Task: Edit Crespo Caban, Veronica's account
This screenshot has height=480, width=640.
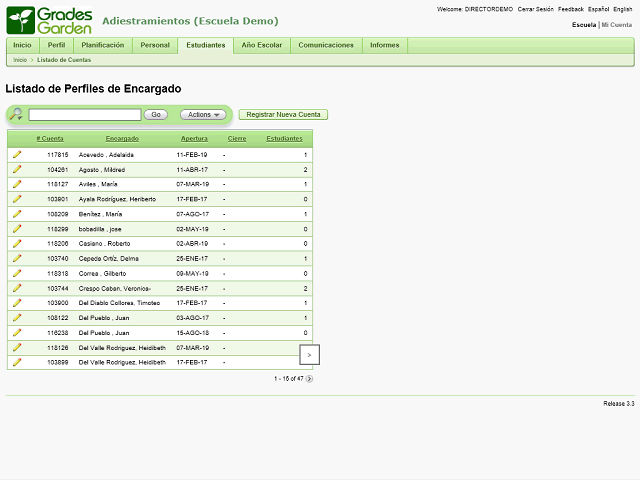Action: click(17, 288)
